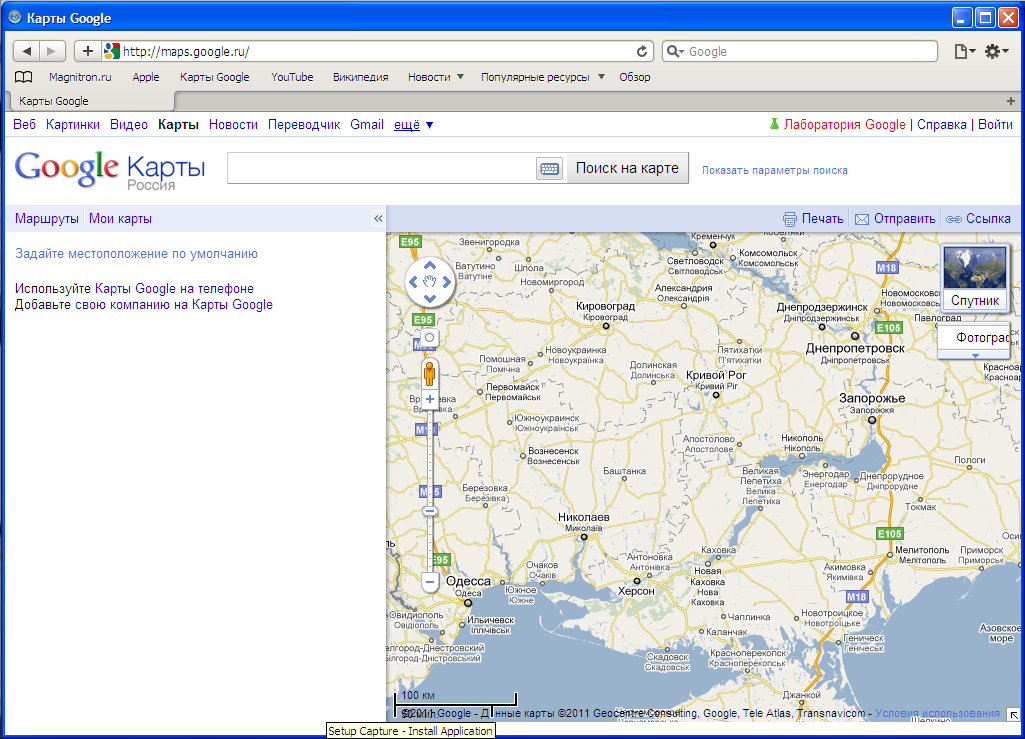Image resolution: width=1025 pixels, height=739 pixels.
Task: Go forward with the browser forward arrow
Action: 52,51
